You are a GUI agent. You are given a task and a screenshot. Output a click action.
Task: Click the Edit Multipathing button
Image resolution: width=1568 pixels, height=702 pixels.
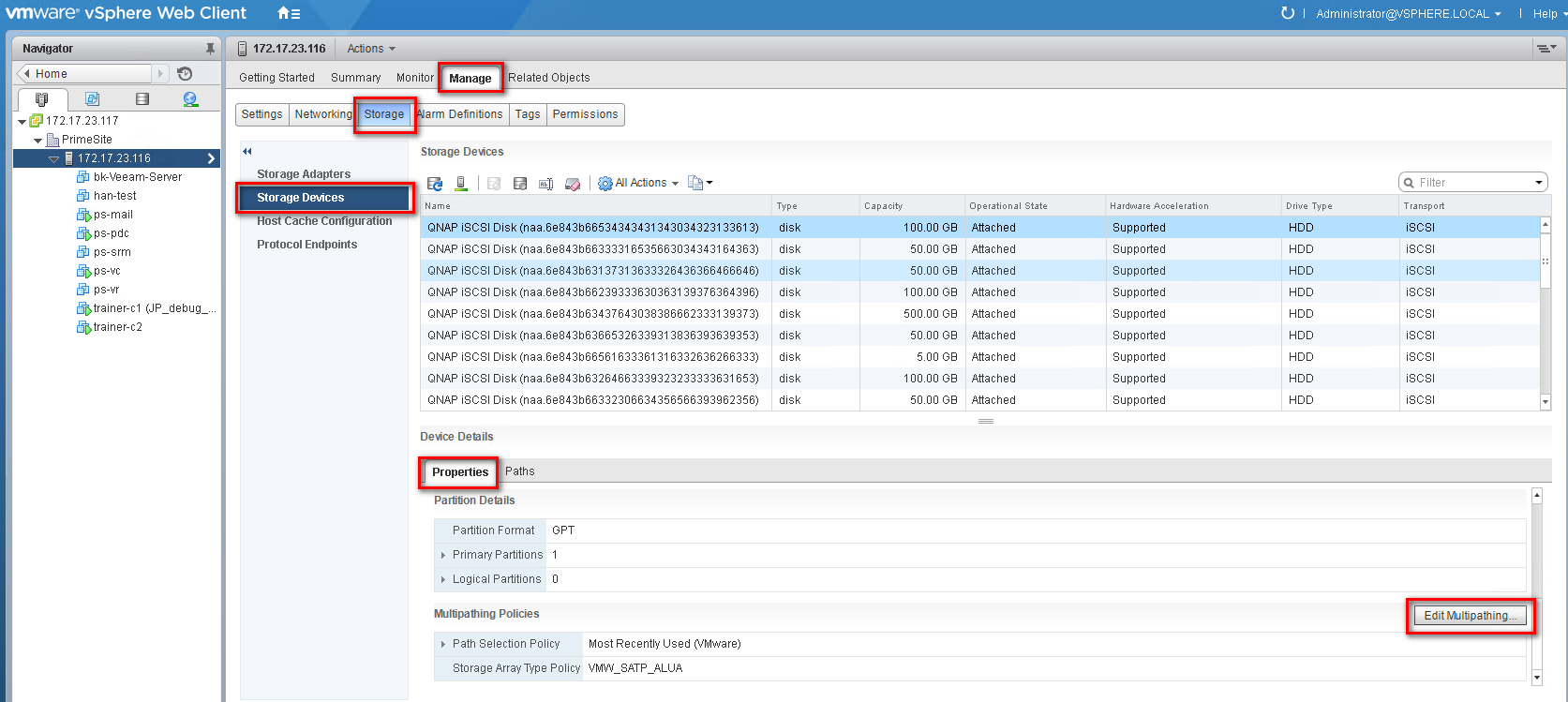click(1471, 616)
